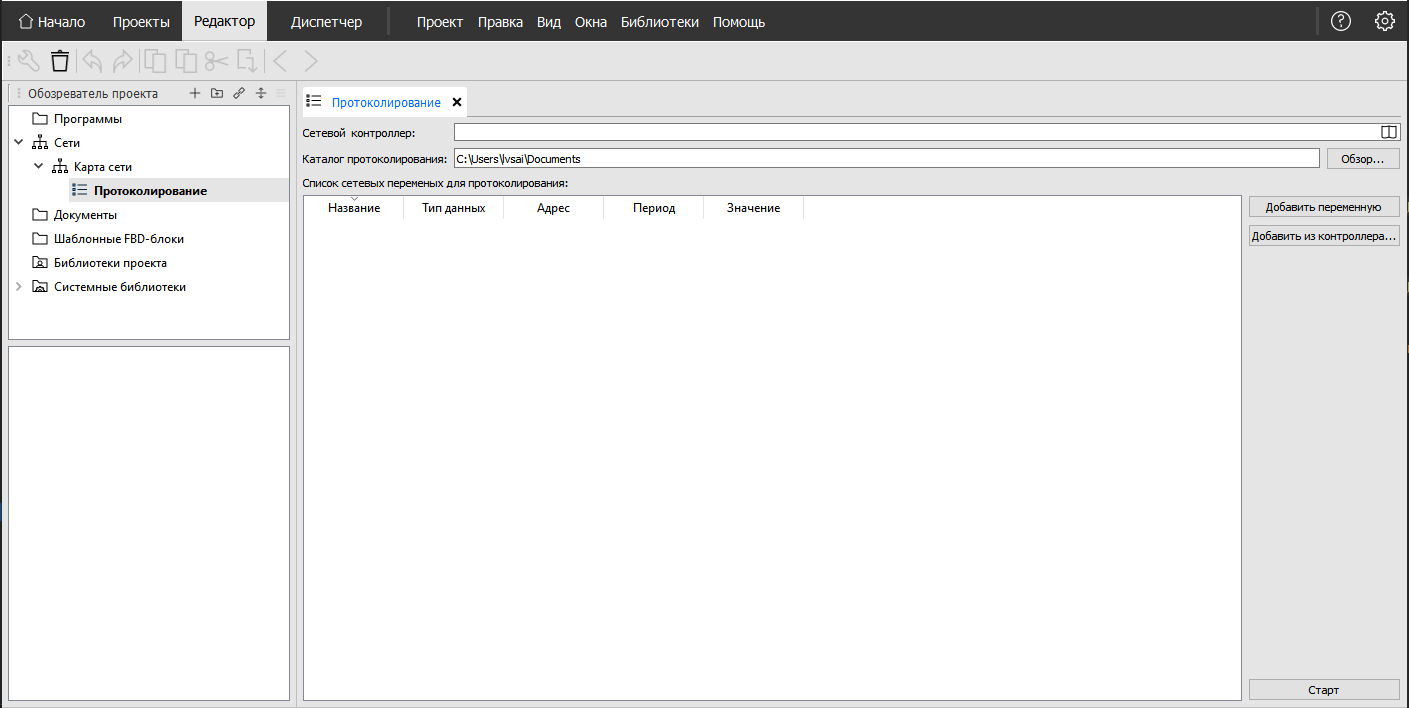Click the plus icon in project explorer
Viewport: 1409px width, 708px height.
195,93
